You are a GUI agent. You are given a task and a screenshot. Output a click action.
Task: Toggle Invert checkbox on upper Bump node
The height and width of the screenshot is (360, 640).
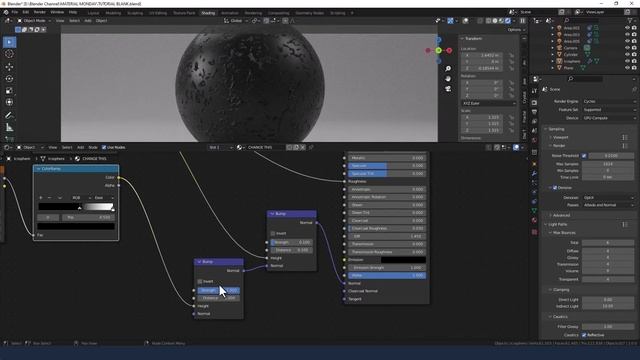(x=273, y=233)
